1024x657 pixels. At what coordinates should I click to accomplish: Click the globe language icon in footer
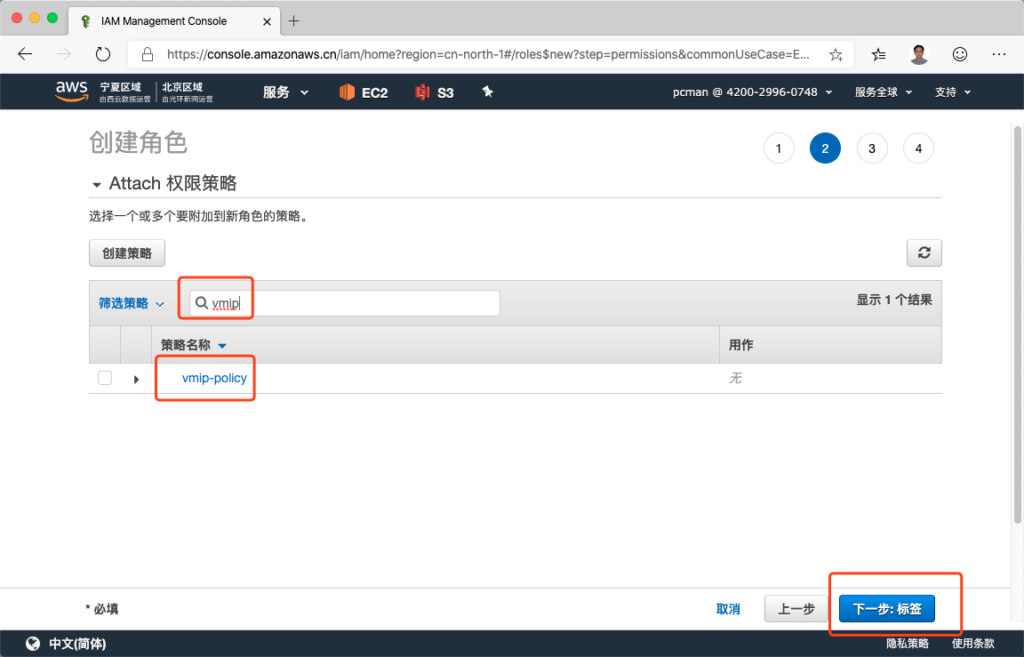33,643
